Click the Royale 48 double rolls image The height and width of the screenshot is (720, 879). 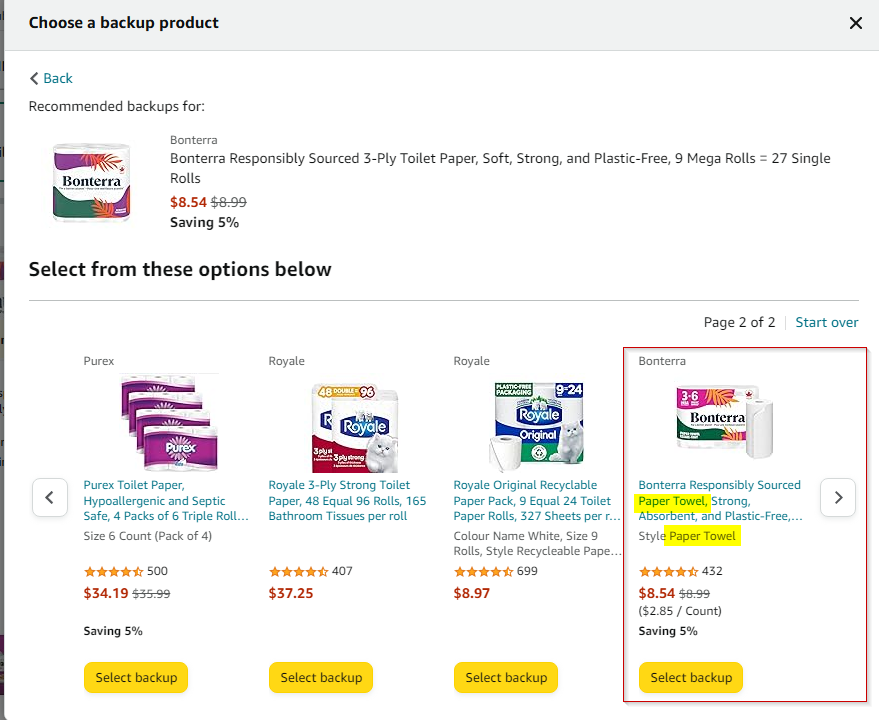354,423
